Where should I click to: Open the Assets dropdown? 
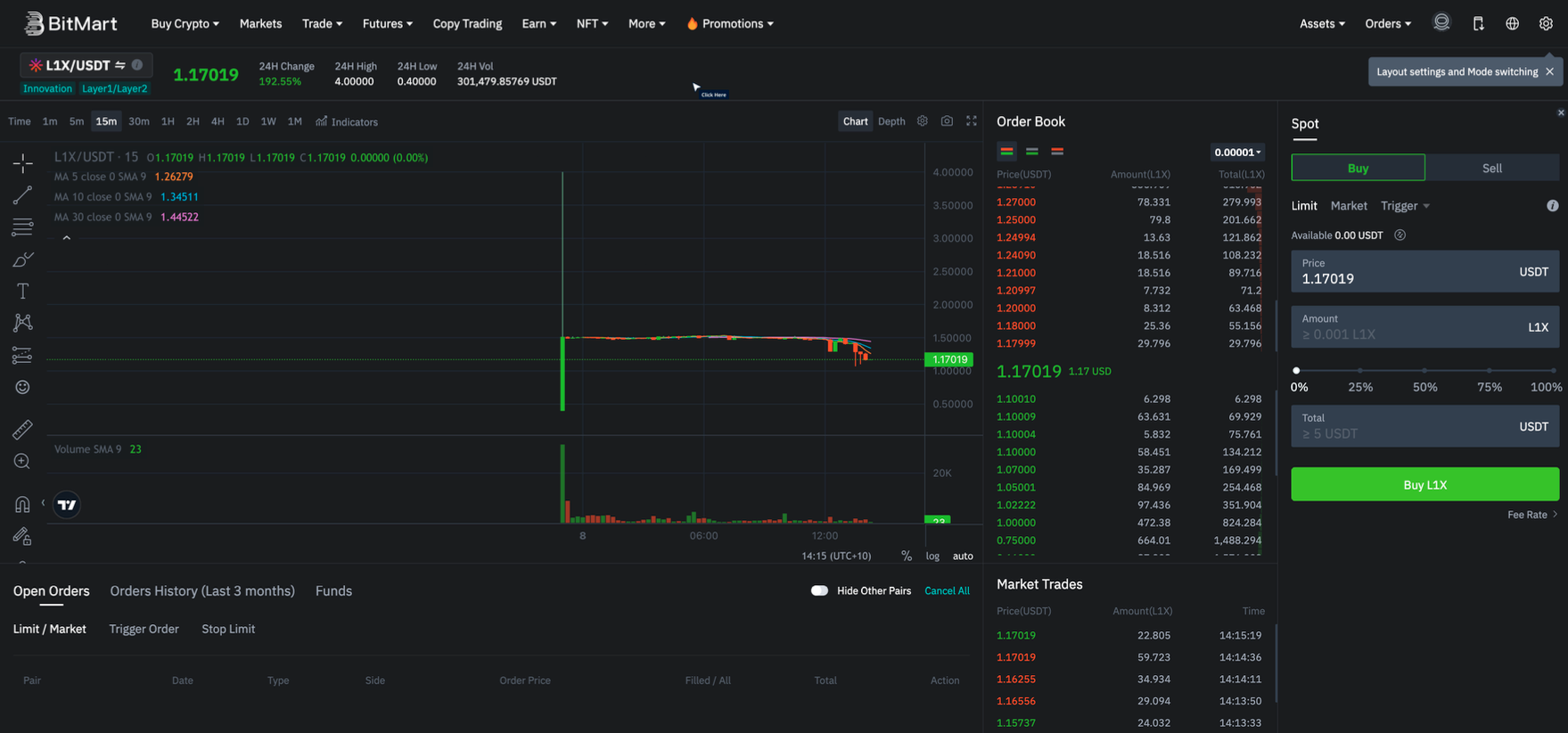pos(1322,24)
